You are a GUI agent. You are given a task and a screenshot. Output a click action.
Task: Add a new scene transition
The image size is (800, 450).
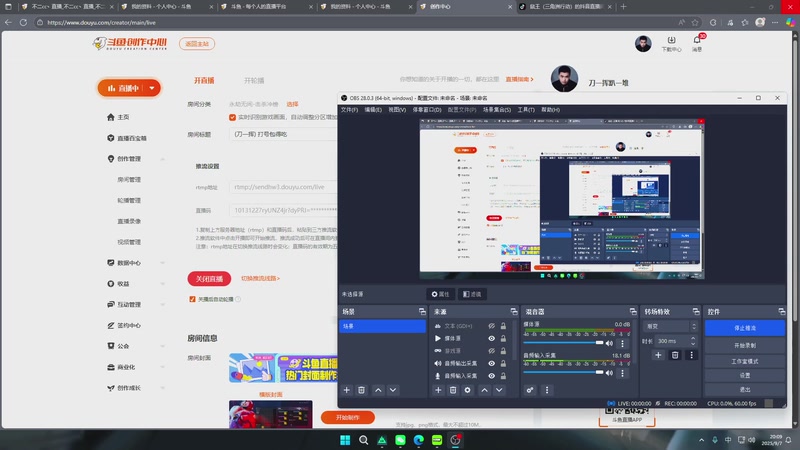[x=658, y=355]
